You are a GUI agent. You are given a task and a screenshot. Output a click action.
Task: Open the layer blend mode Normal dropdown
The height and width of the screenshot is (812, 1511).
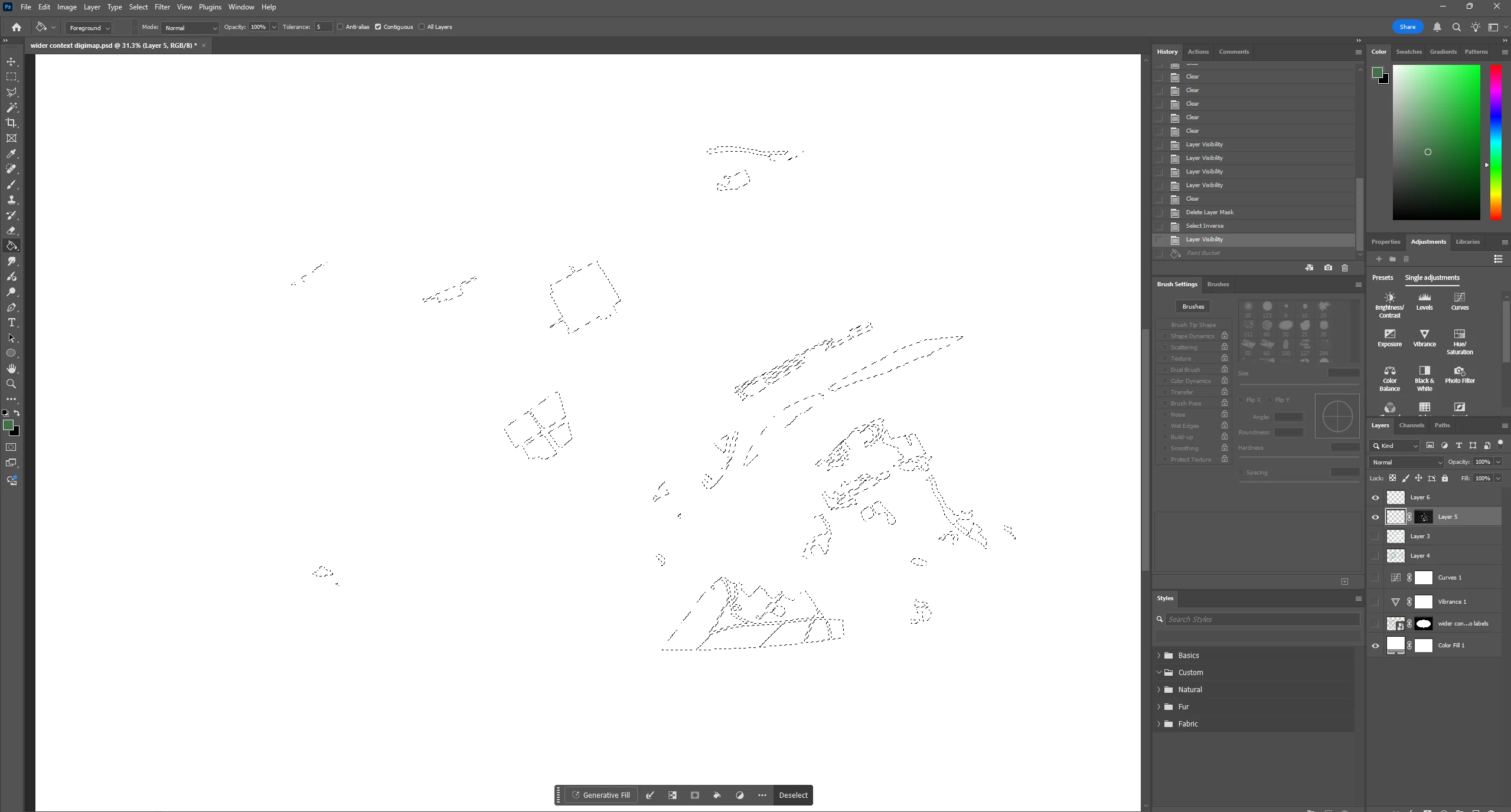click(x=1406, y=462)
